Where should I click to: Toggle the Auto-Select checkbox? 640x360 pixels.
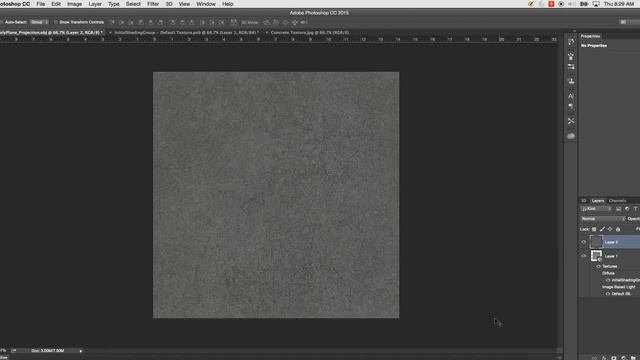pos(2,22)
